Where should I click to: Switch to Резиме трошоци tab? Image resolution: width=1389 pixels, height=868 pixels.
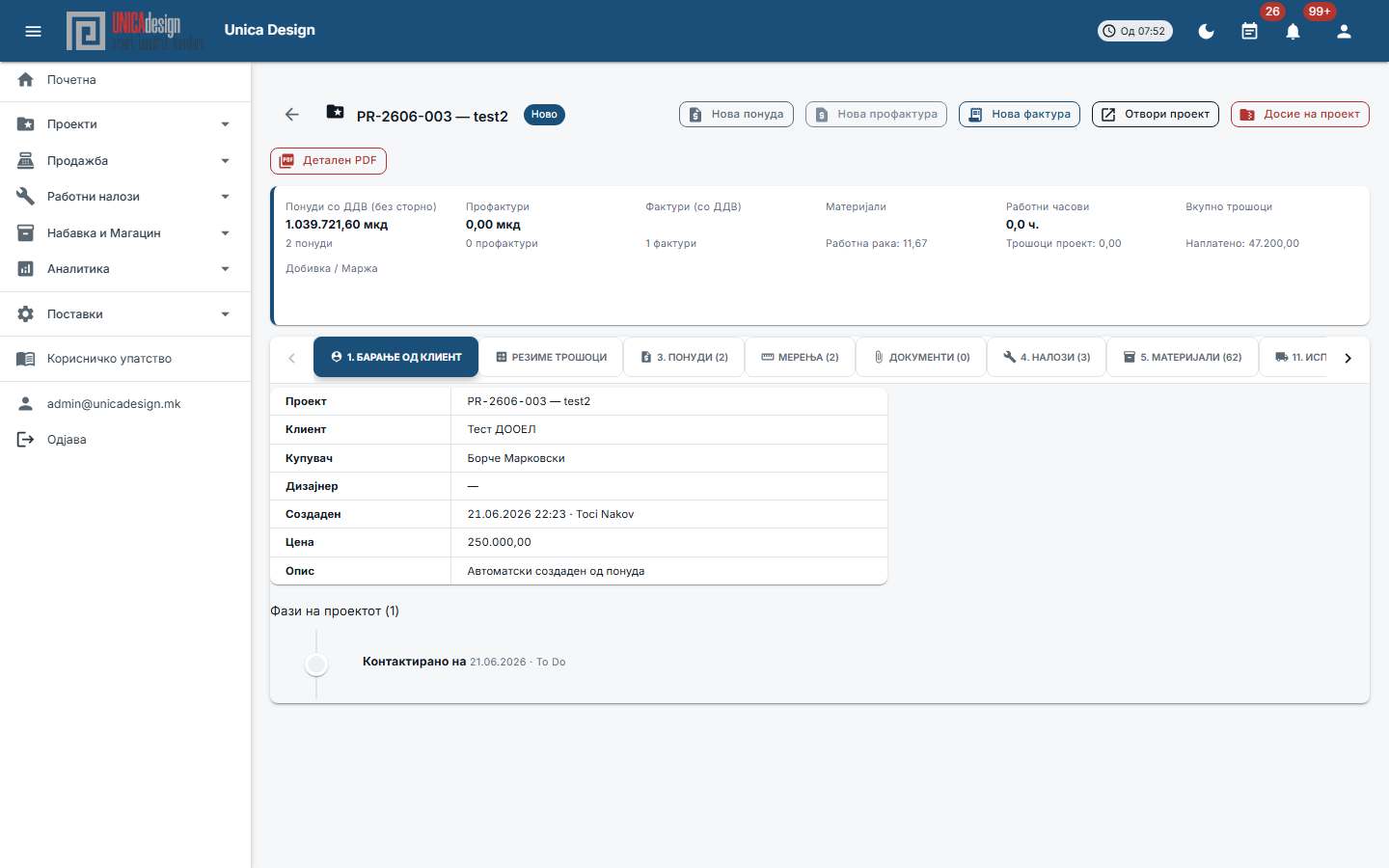[551, 357]
